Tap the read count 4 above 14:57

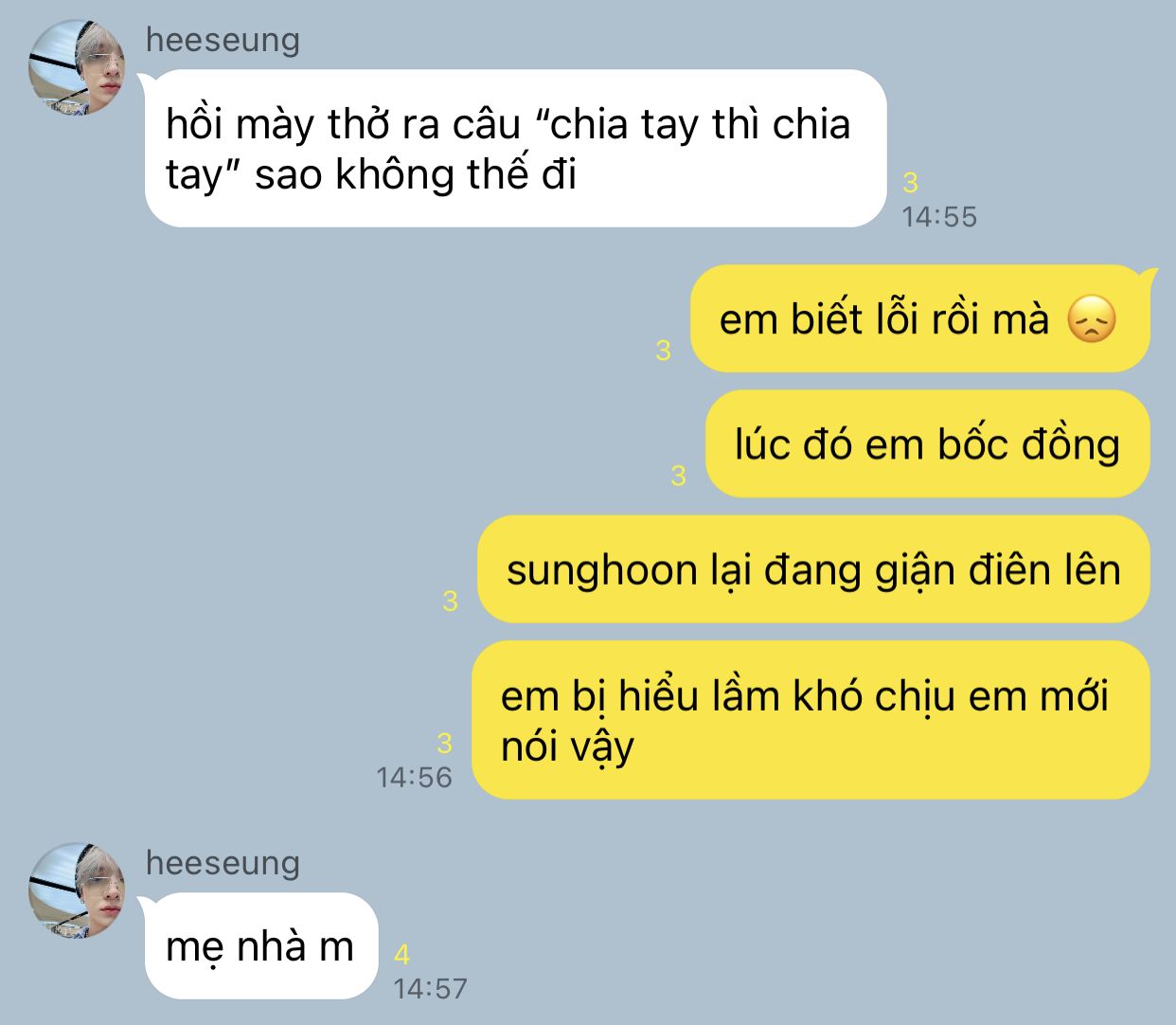[401, 954]
